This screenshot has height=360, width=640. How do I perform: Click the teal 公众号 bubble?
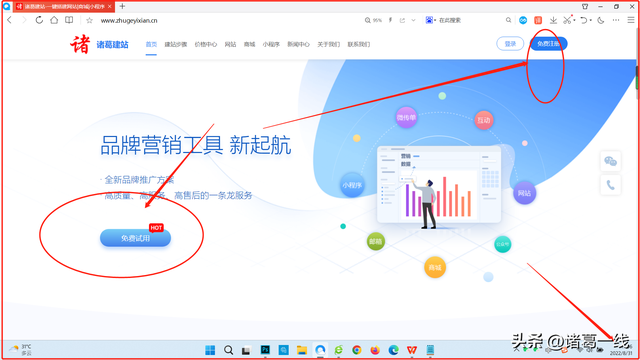coord(502,244)
